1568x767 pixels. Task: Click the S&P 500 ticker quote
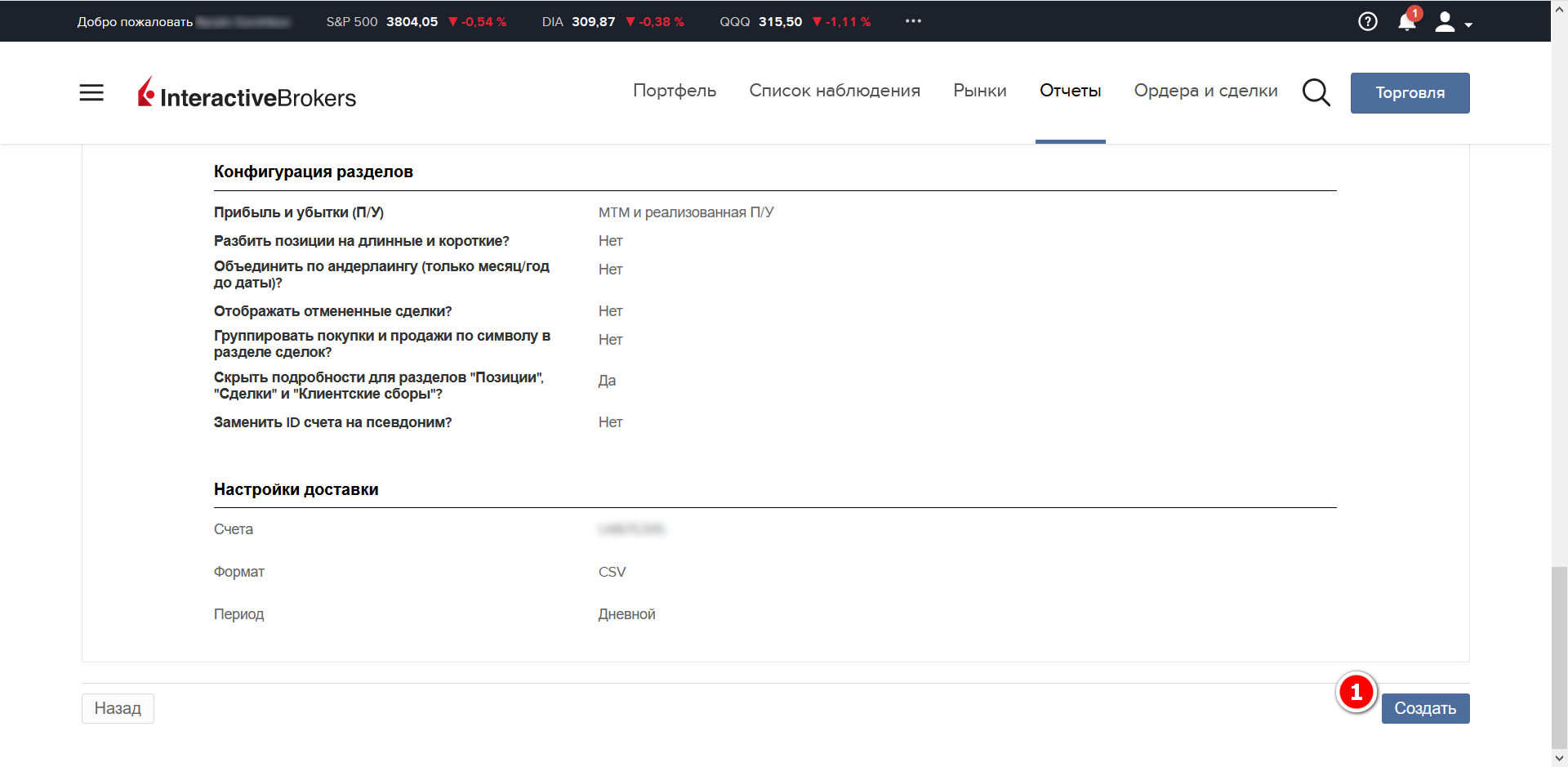[x=416, y=22]
